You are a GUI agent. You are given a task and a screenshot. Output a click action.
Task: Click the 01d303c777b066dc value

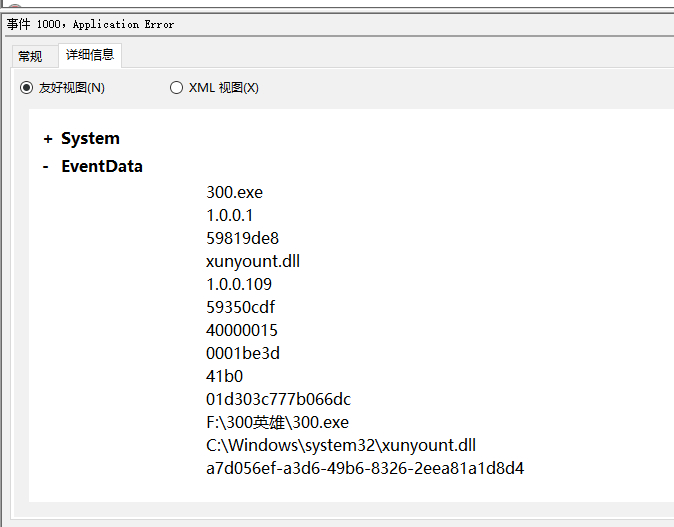(x=279, y=399)
